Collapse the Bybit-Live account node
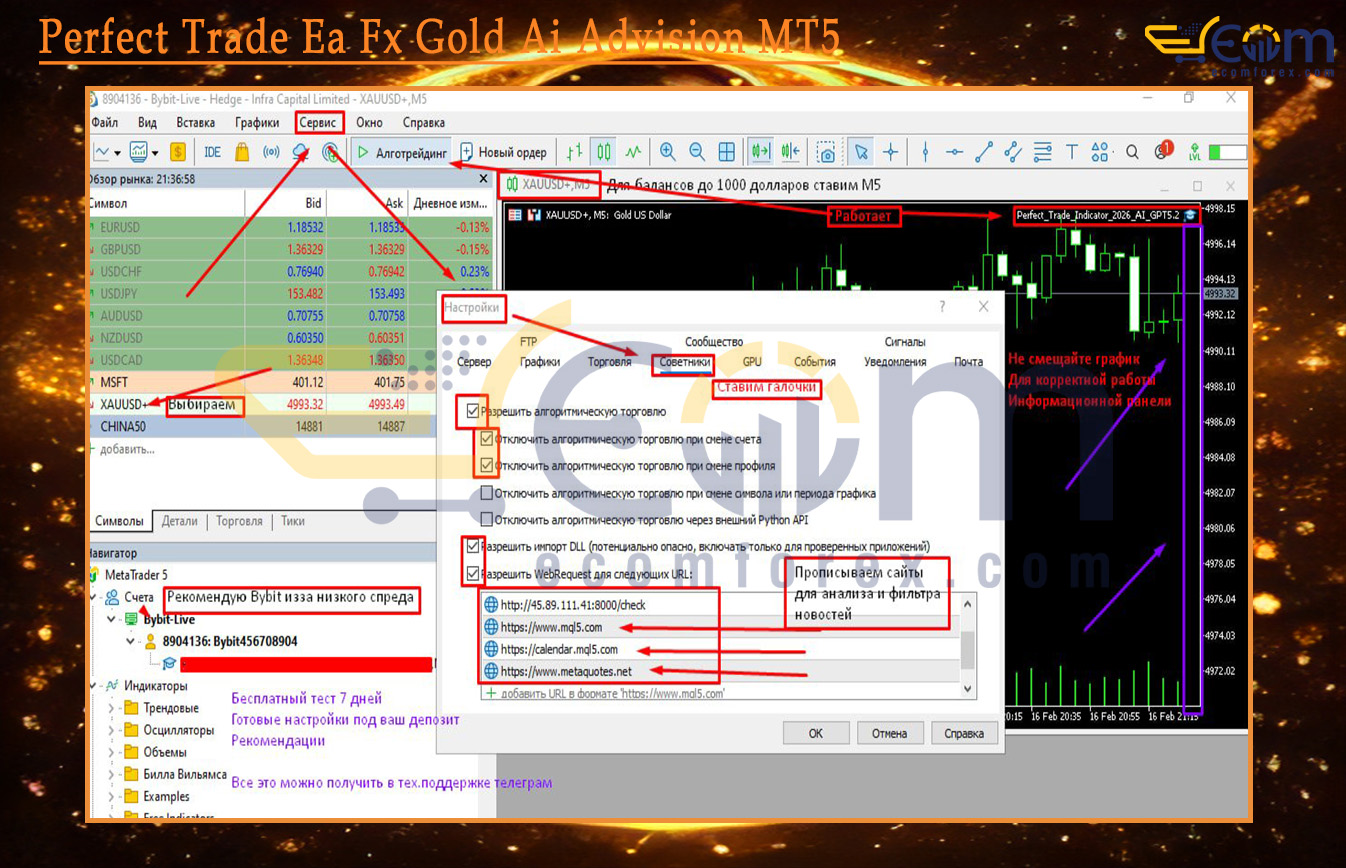Image resolution: width=1346 pixels, height=868 pixels. [113, 620]
